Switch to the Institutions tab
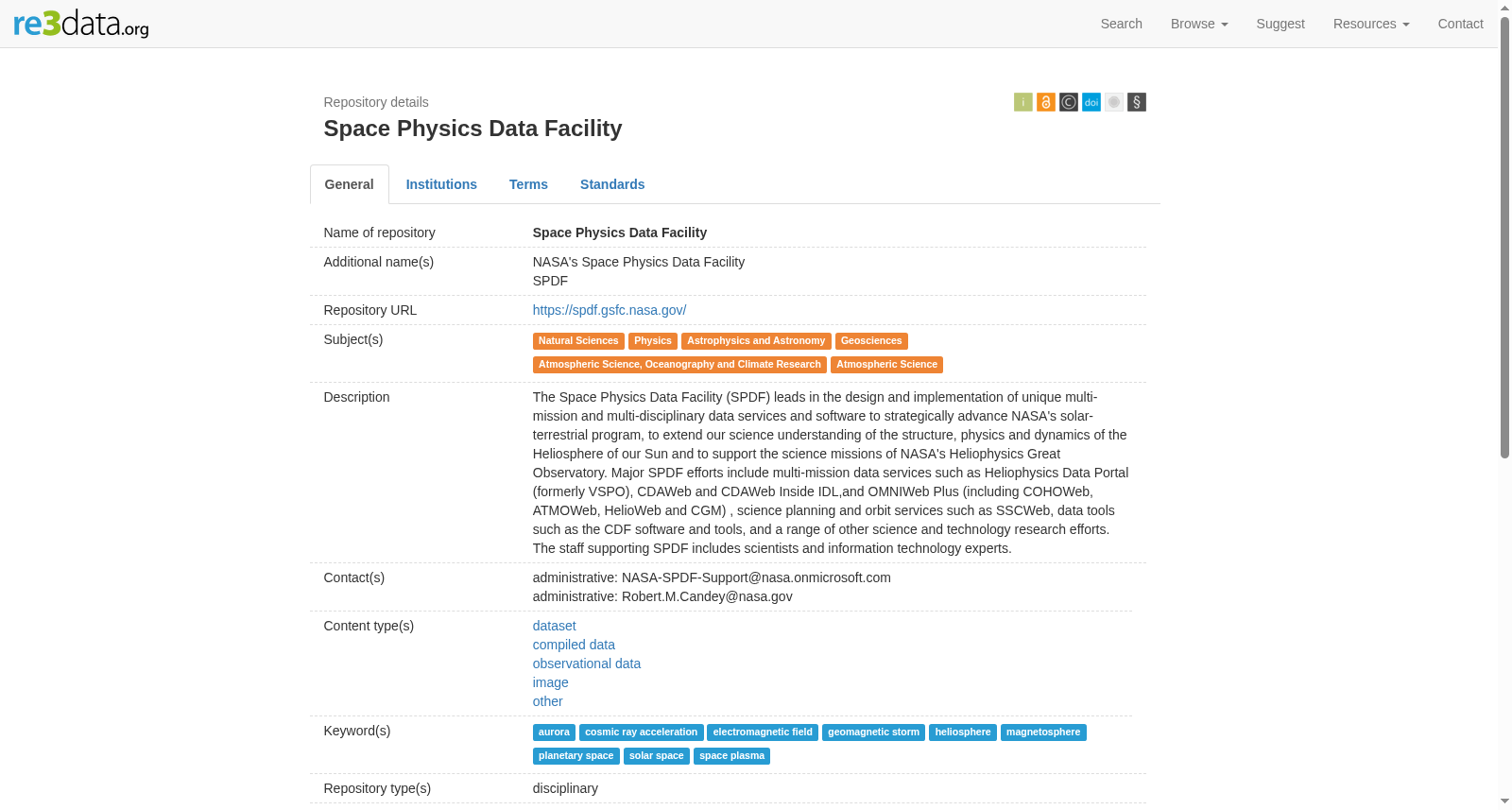 [441, 184]
